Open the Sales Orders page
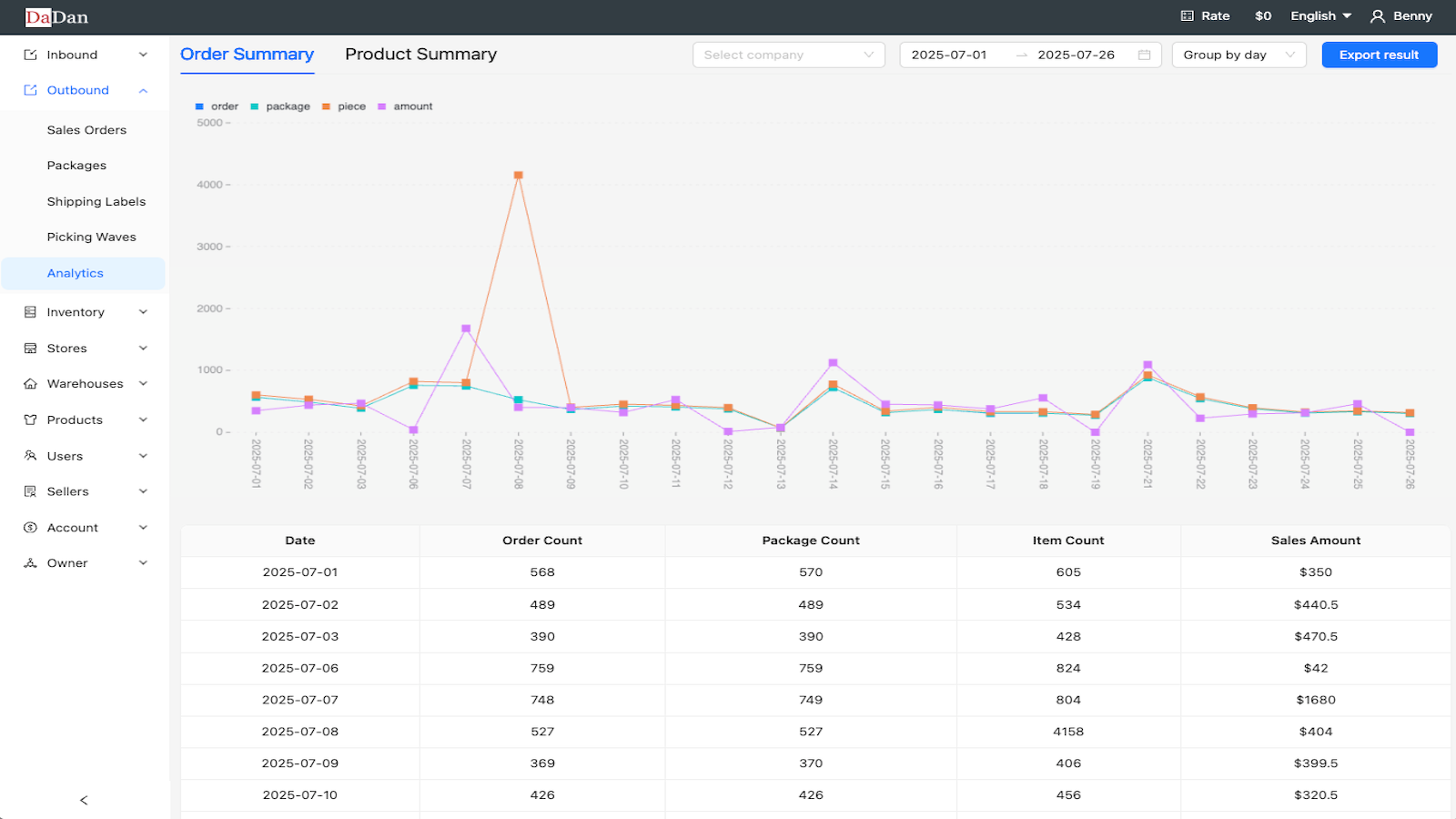 tap(86, 129)
